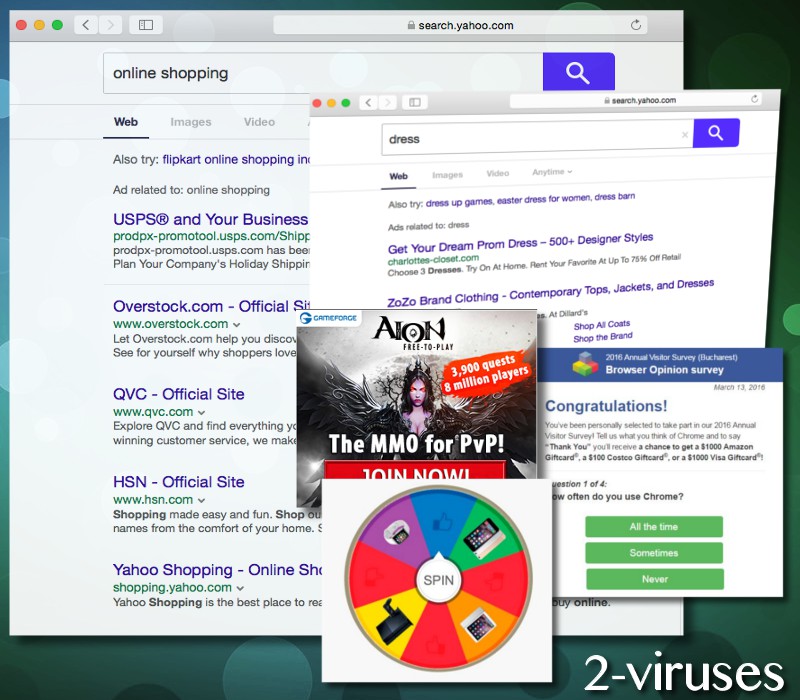Open the "HSN - Official Site" result link
The height and width of the screenshot is (700, 800).
(x=178, y=481)
